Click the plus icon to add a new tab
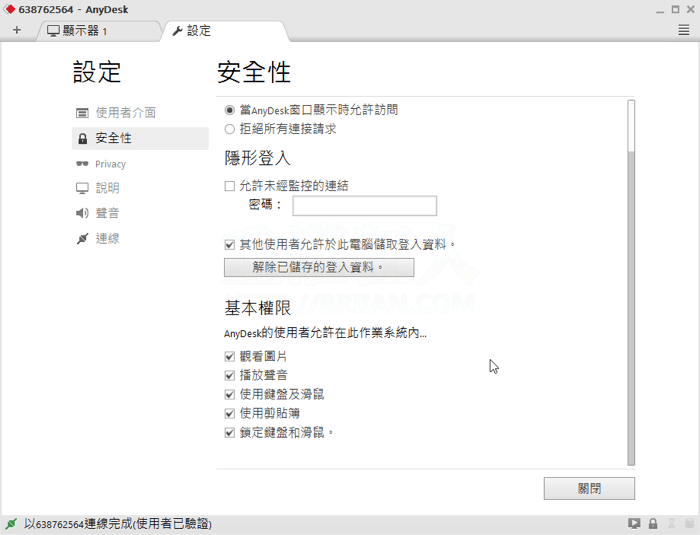This screenshot has height=535, width=700. 17,30
